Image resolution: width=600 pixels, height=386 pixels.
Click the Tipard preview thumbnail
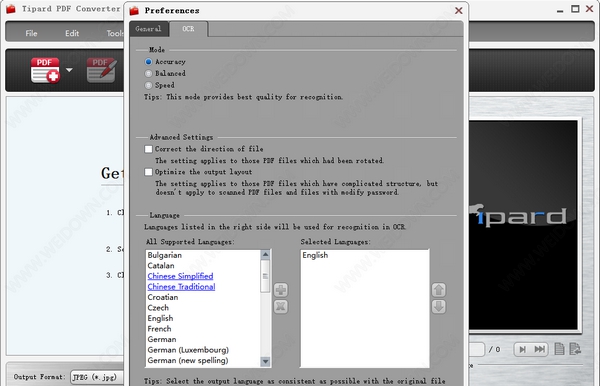point(523,225)
